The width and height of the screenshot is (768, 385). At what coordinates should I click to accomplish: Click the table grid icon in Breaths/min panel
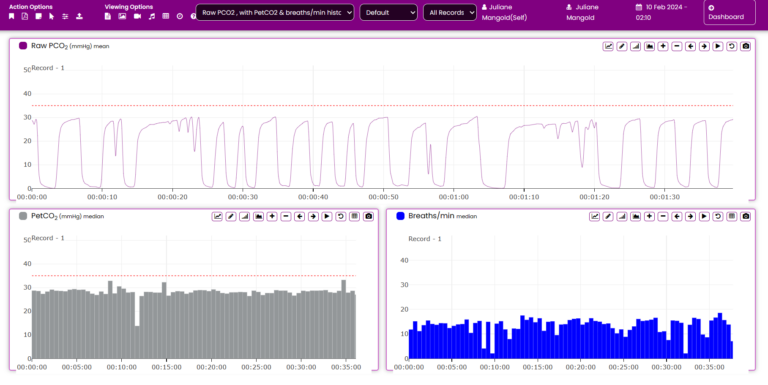tap(732, 216)
